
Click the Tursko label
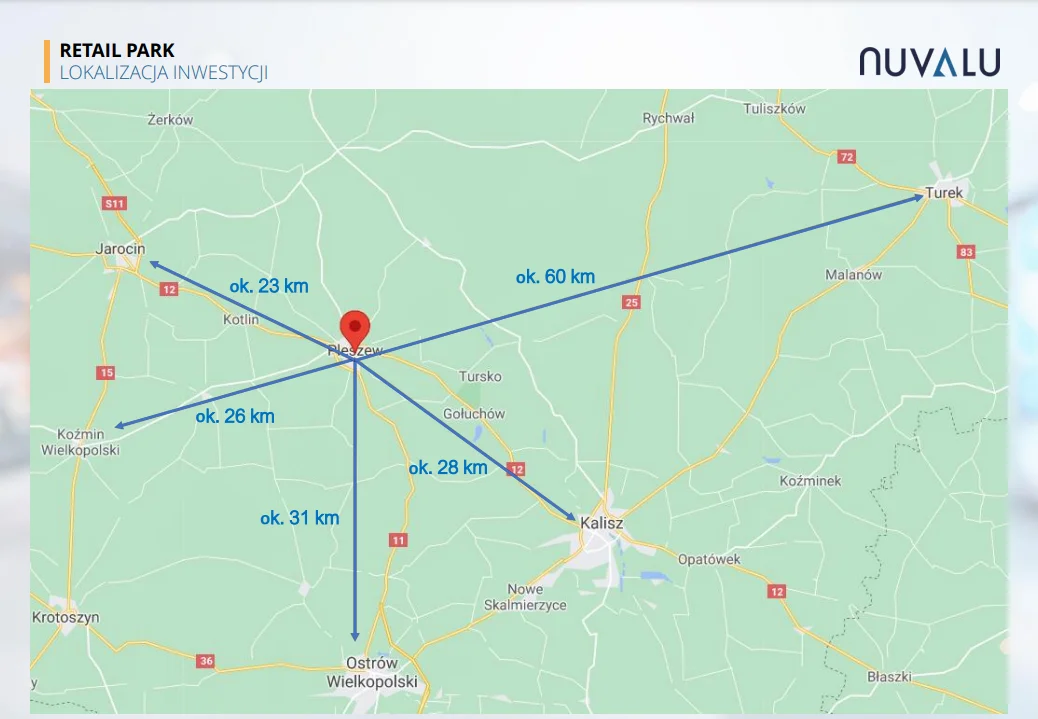[481, 376]
